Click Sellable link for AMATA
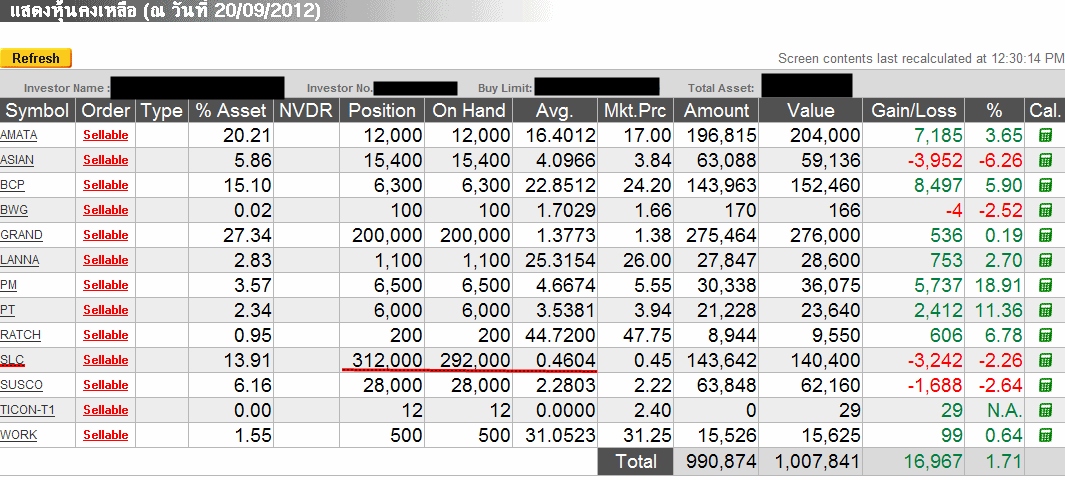 (105, 135)
